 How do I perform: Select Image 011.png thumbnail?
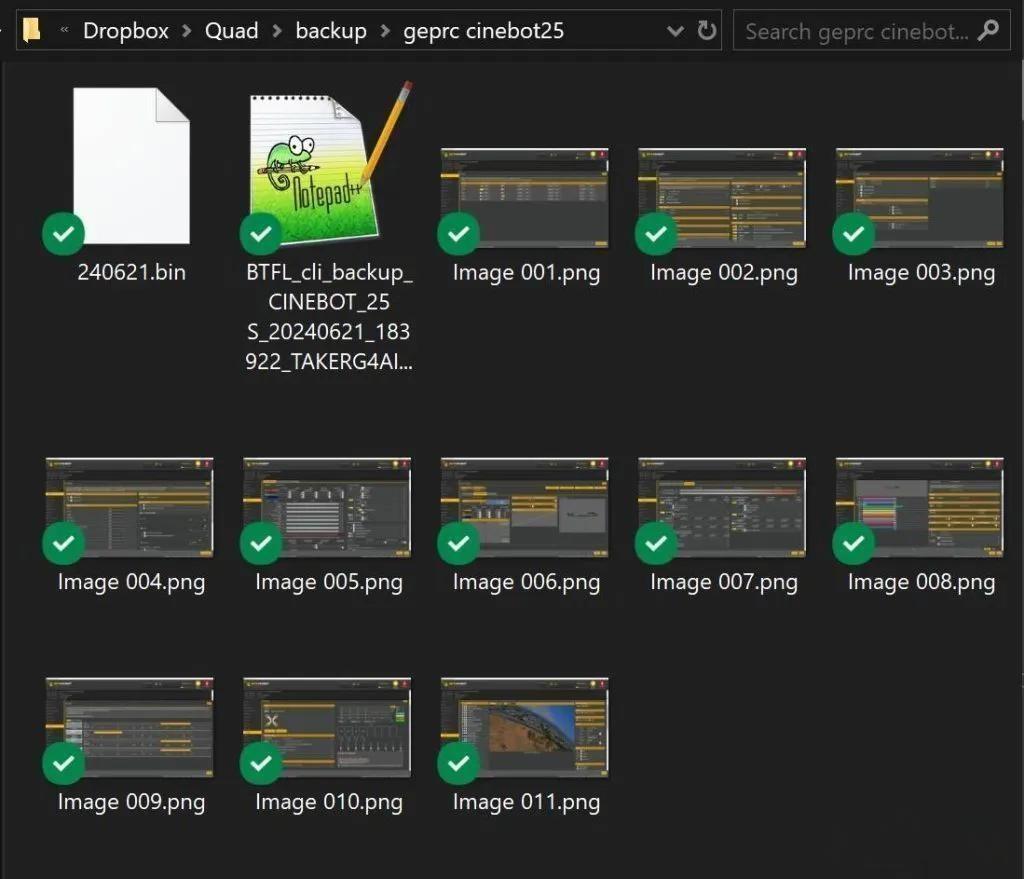point(525,727)
